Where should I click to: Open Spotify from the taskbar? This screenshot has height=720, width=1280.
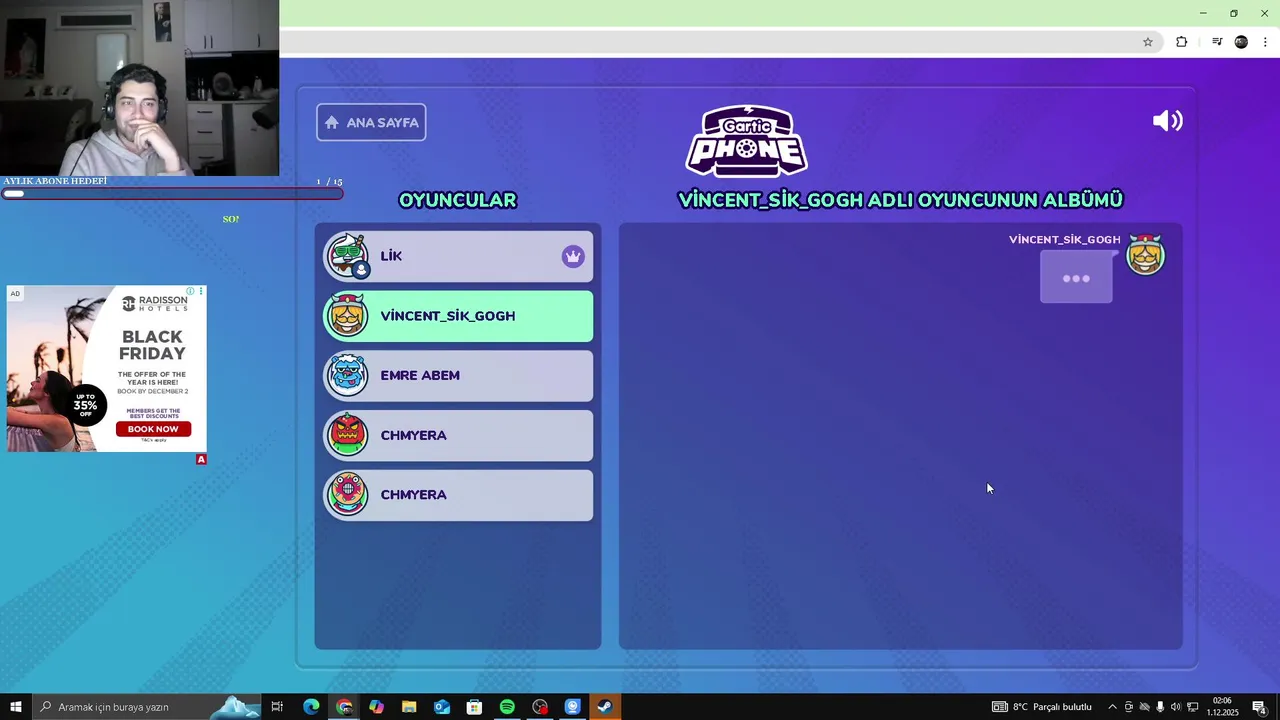click(507, 707)
